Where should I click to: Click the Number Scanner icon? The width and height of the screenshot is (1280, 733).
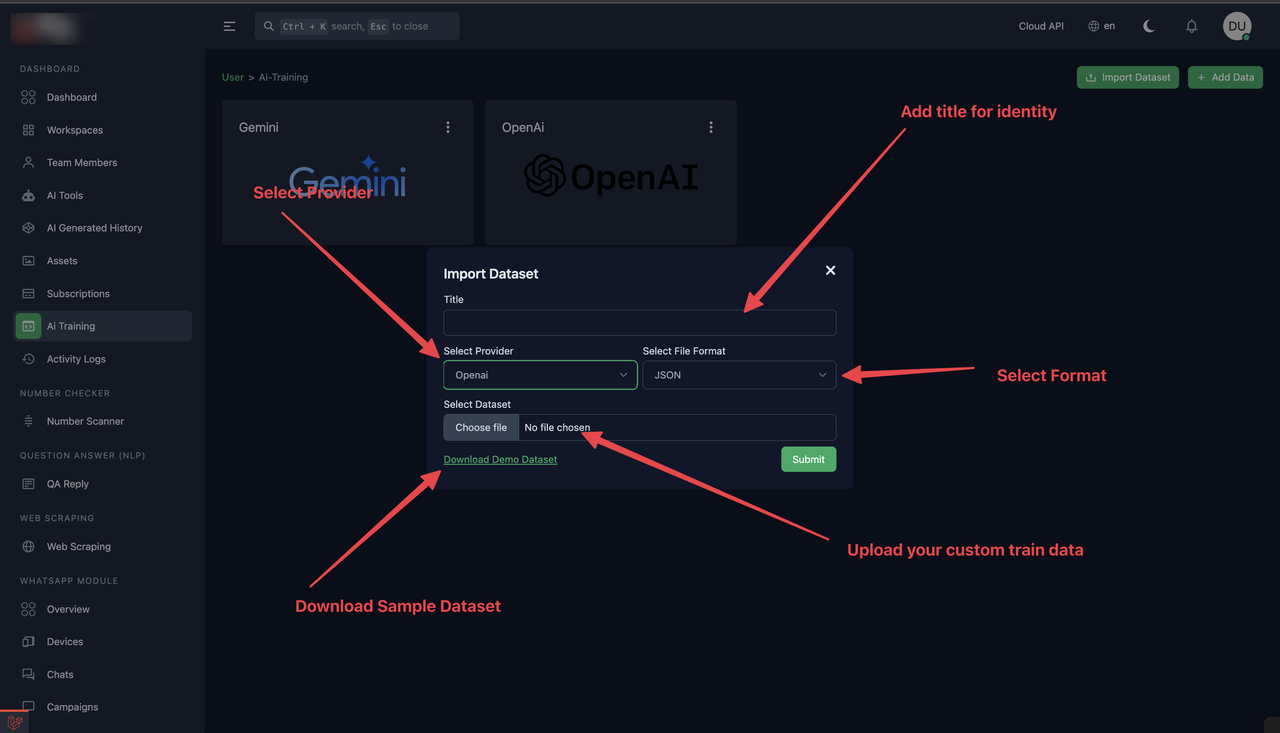pos(28,421)
